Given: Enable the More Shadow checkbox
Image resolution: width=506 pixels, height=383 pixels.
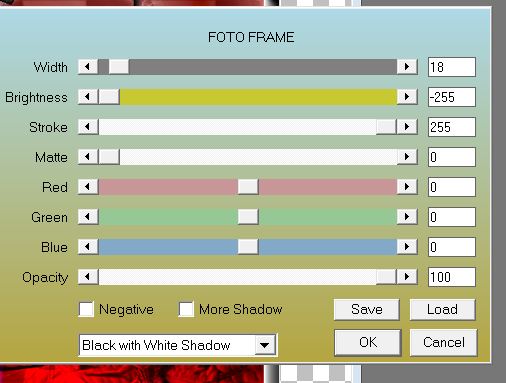Looking at the screenshot, I should tap(186, 309).
